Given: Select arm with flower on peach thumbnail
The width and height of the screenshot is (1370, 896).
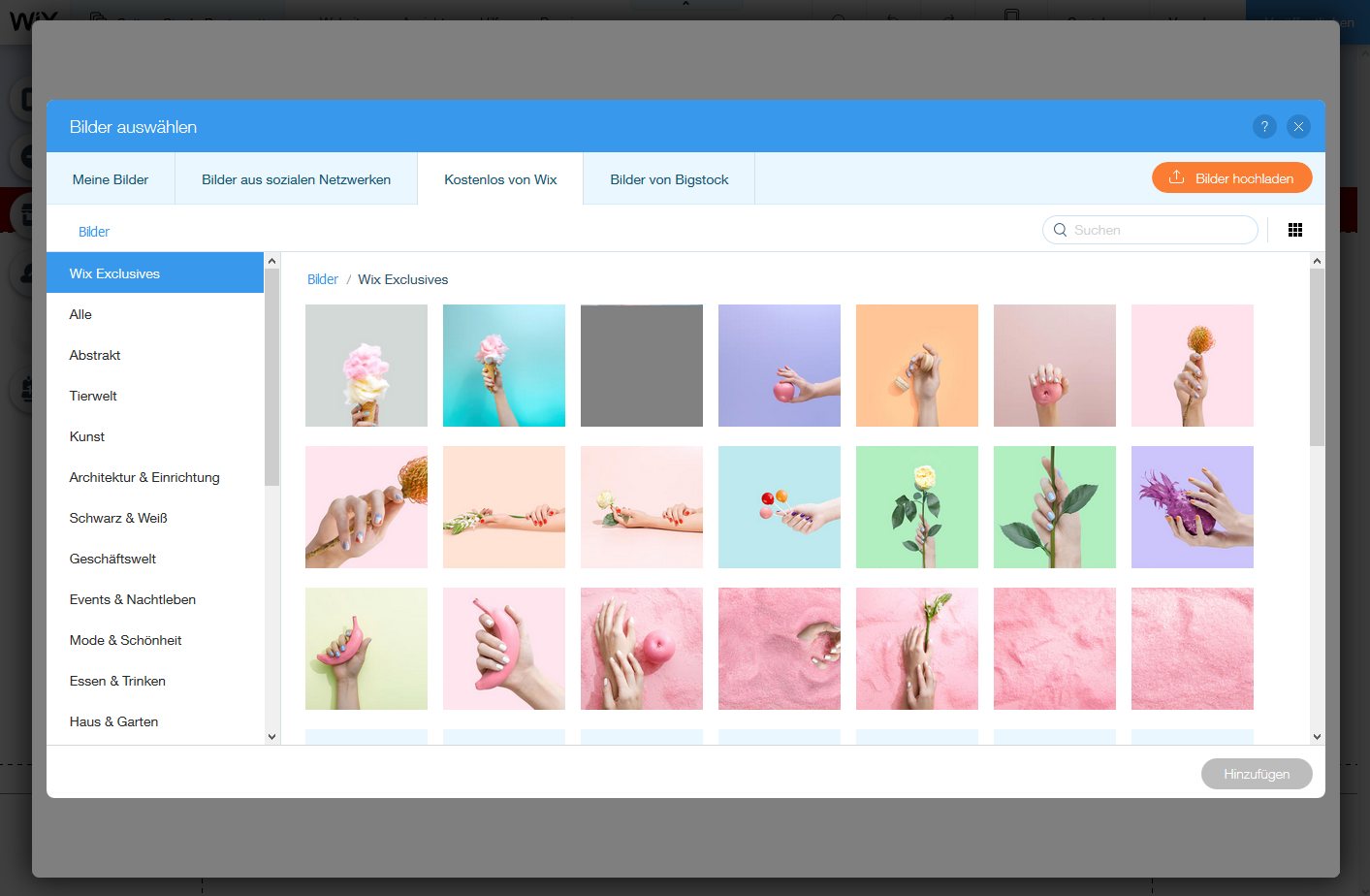Looking at the screenshot, I should tap(504, 507).
